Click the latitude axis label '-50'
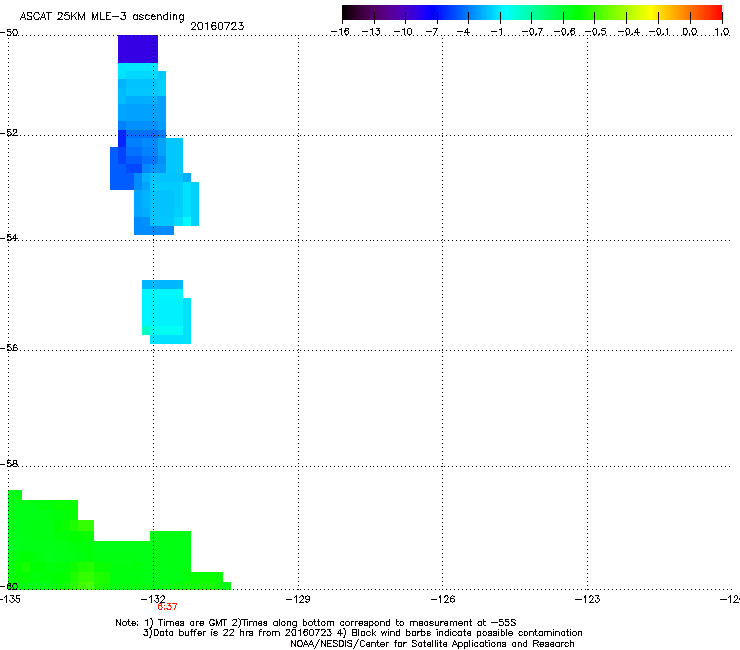Image resolution: width=740 pixels, height=650 pixels. click(x=9, y=33)
